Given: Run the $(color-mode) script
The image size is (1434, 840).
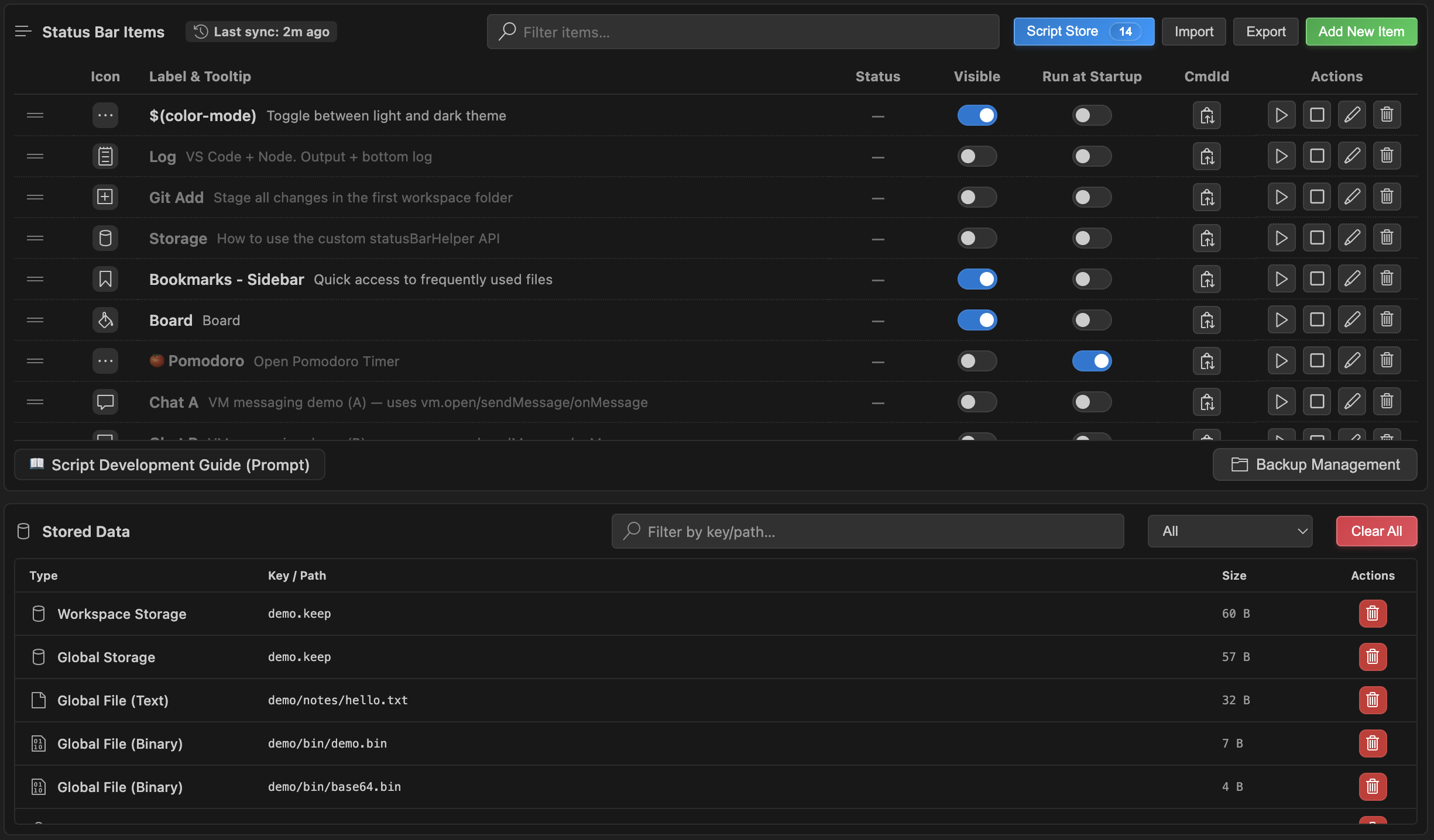Looking at the screenshot, I should pyautogui.click(x=1281, y=115).
